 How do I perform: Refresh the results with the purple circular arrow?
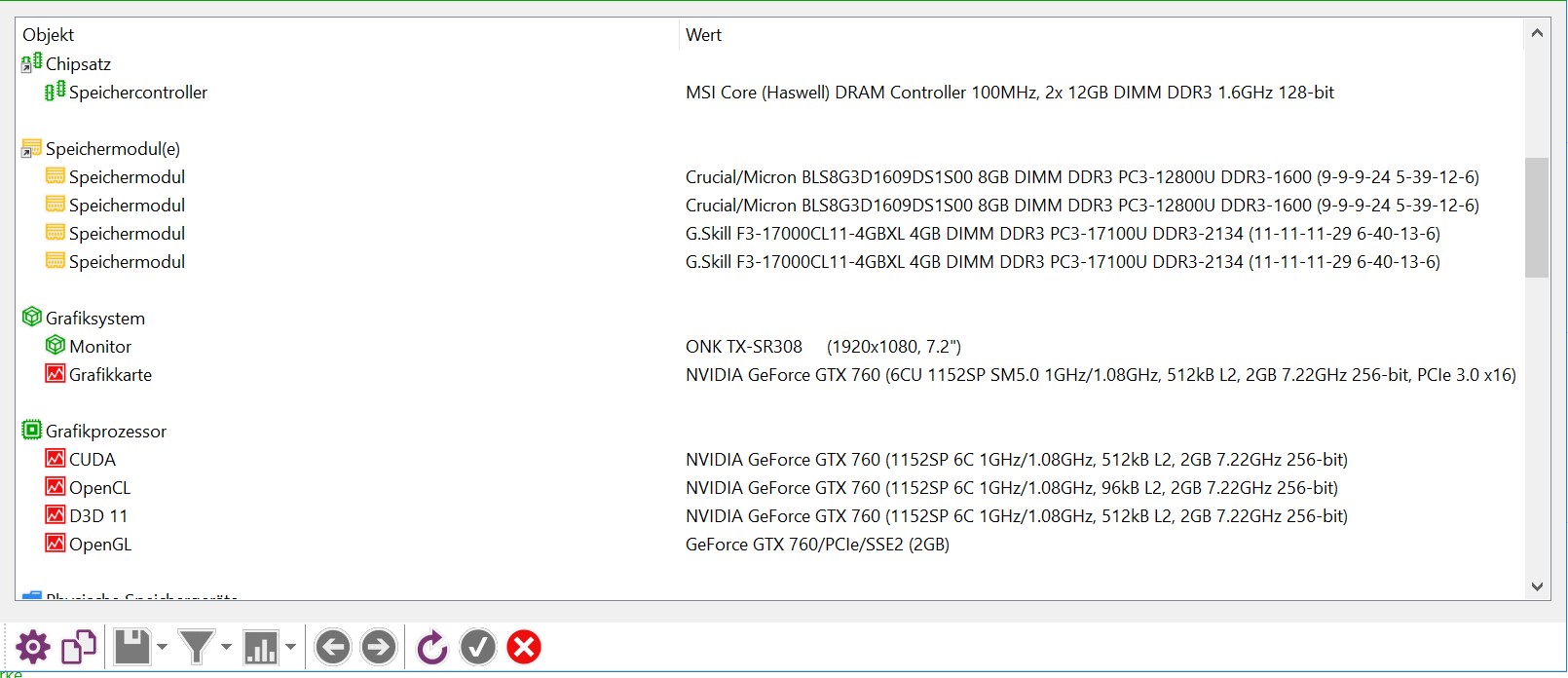[x=432, y=647]
